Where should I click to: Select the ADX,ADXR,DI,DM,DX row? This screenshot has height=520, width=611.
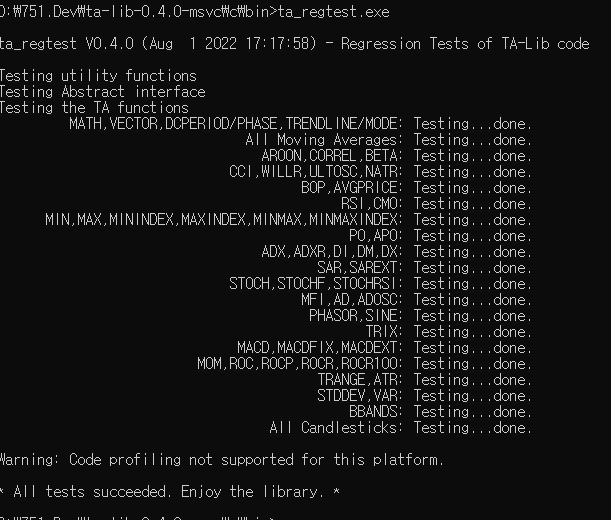pyautogui.click(x=396, y=252)
